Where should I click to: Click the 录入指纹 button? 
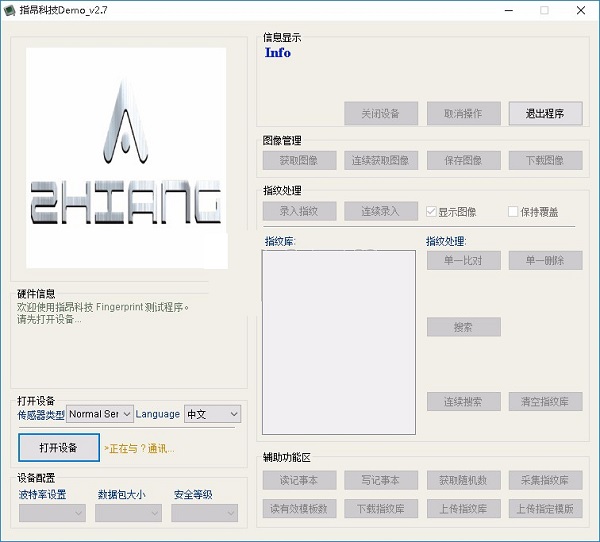(x=299, y=211)
